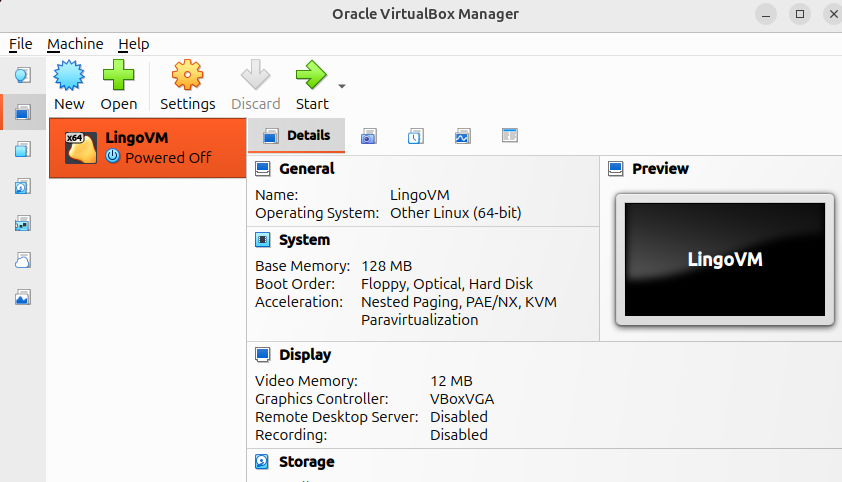
Task: Expand the Start button dropdown arrow
Action: (342, 87)
